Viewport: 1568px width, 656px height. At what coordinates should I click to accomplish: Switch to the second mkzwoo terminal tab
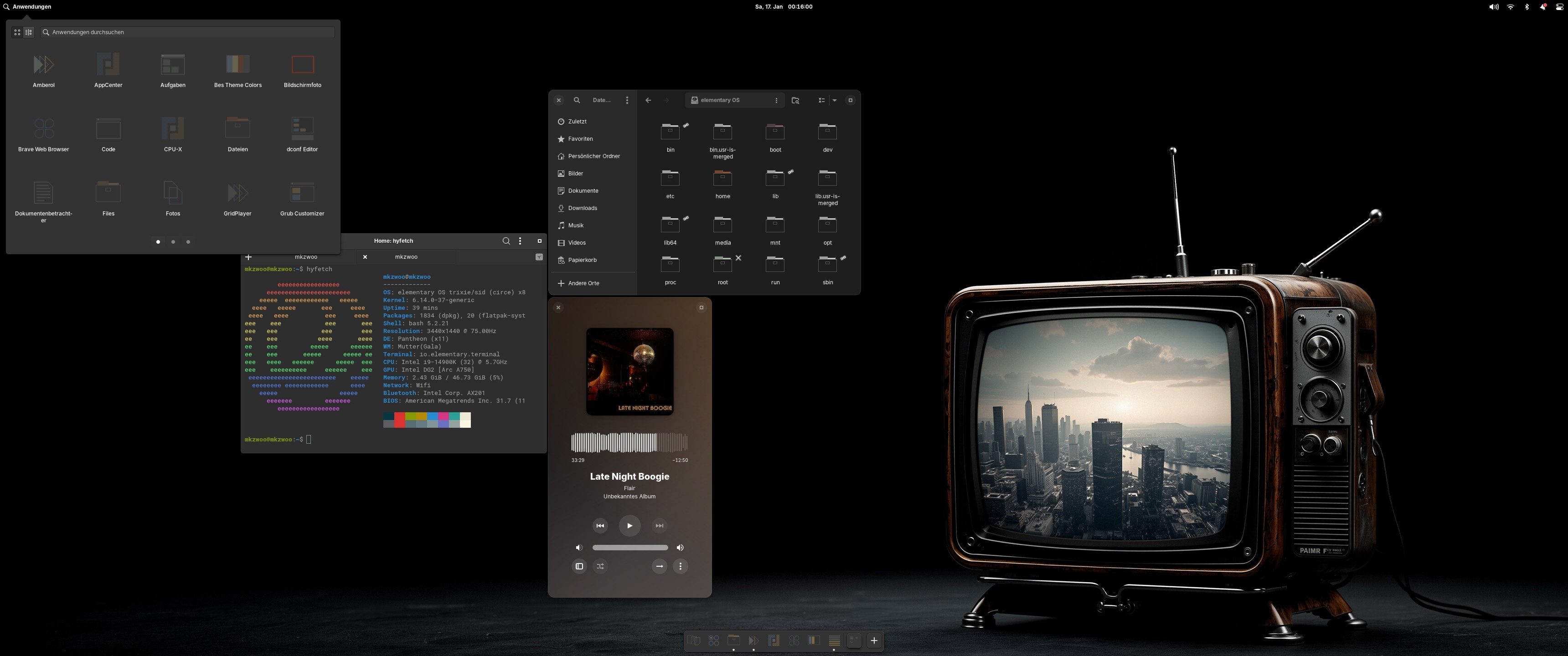[406, 257]
